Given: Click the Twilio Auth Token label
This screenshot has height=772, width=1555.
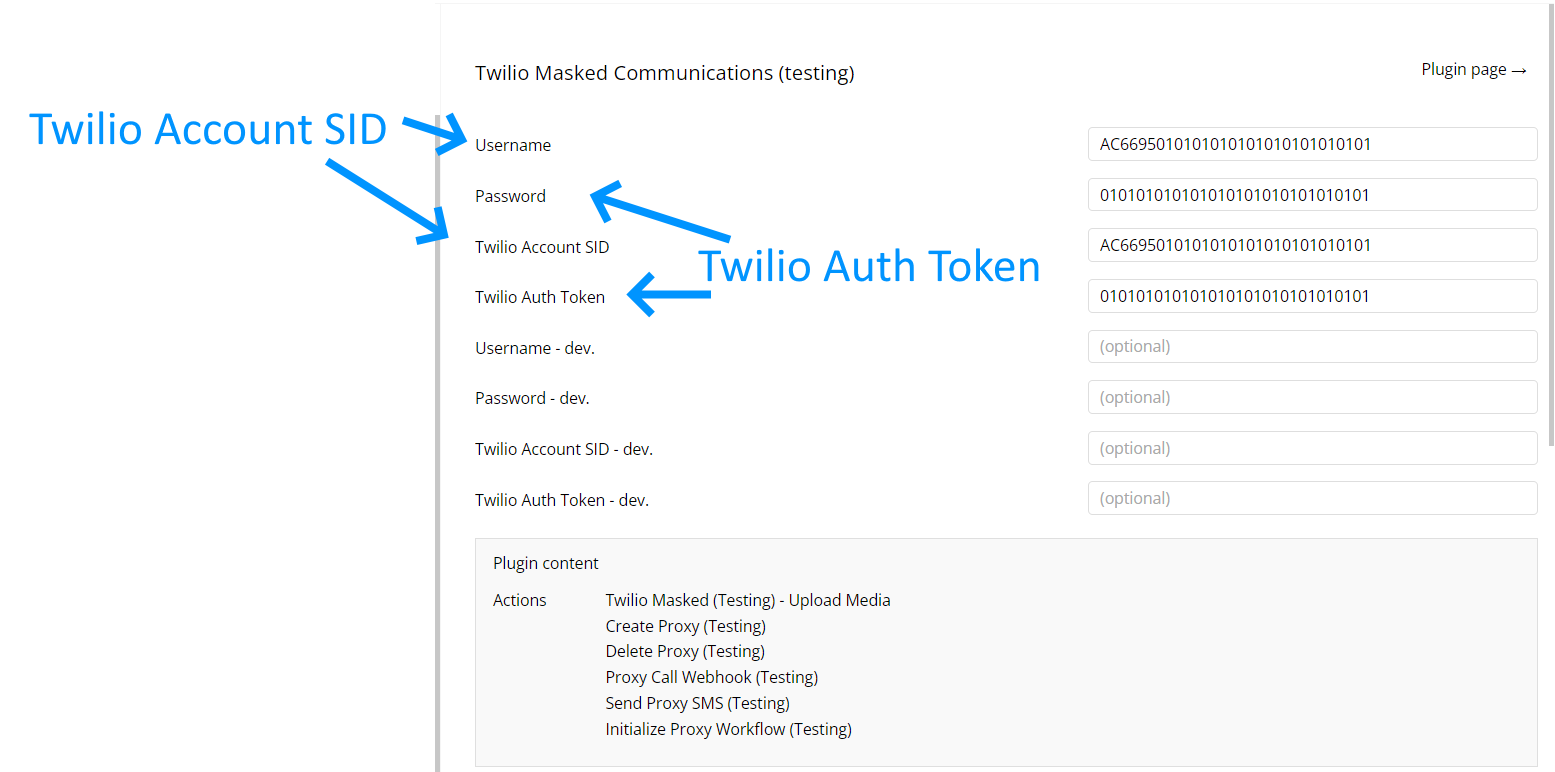Looking at the screenshot, I should [540, 297].
